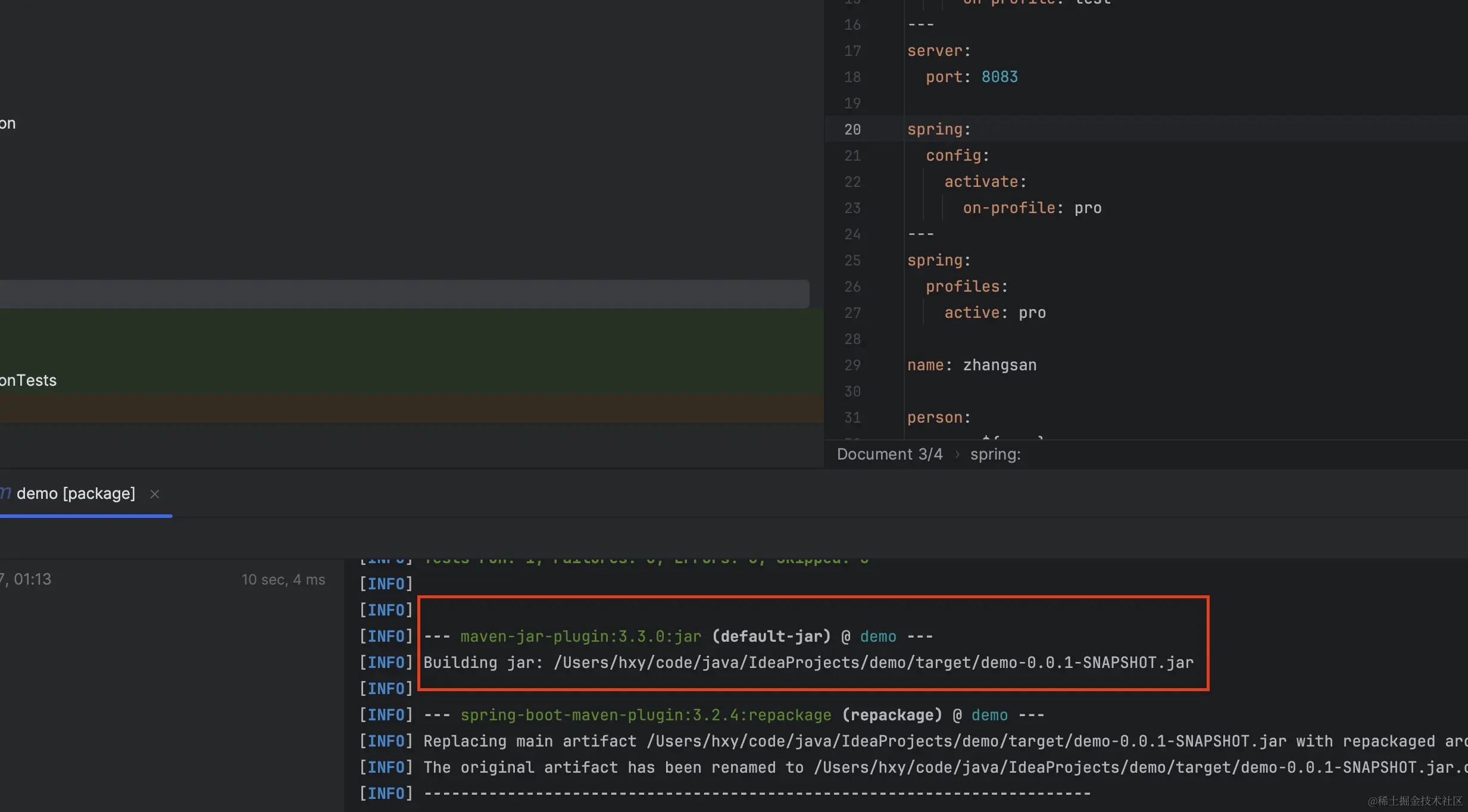Click line number 18 in gutter
The image size is (1468, 812).
point(852,77)
